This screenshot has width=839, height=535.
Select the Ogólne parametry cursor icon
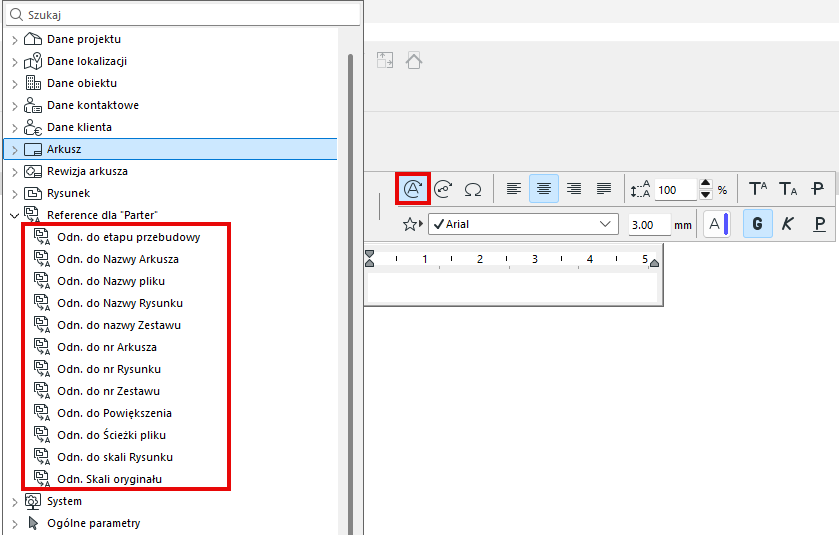pyautogui.click(x=33, y=523)
